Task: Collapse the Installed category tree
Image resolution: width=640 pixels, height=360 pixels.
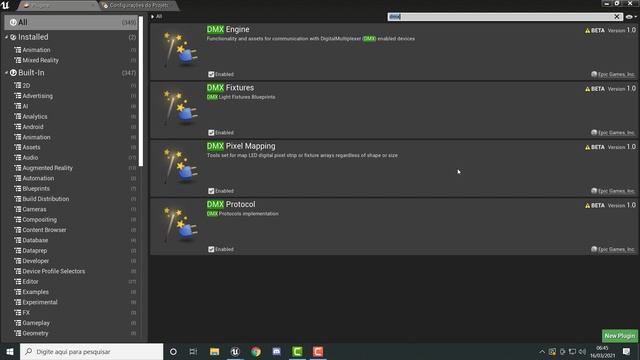Action: pos(7,37)
